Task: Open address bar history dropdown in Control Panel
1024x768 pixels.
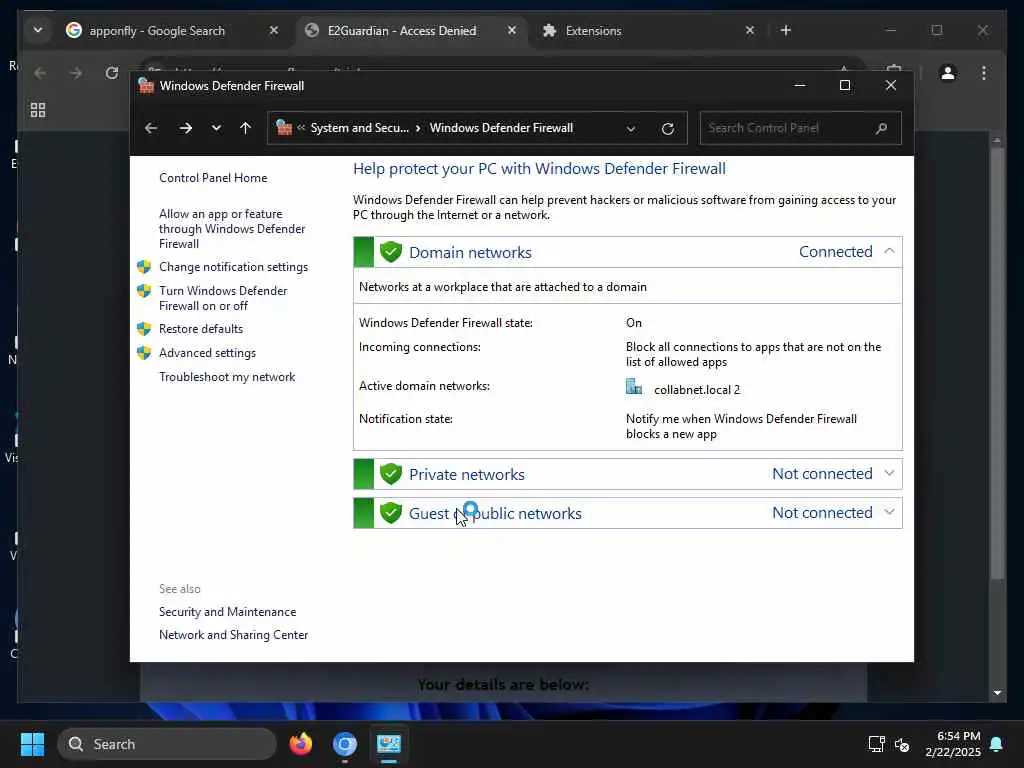Action: pos(631,129)
